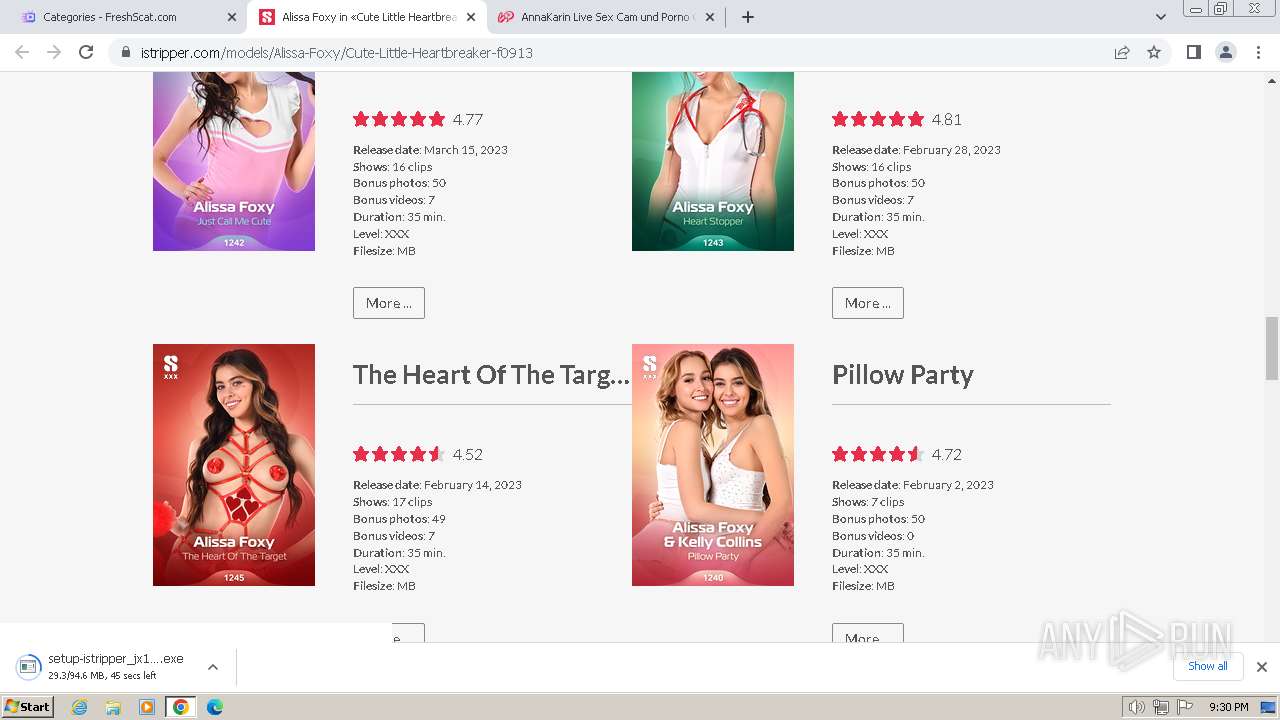Image resolution: width=1280 pixels, height=720 pixels.
Task: Open File Explorer from the taskbar
Action: [x=113, y=707]
